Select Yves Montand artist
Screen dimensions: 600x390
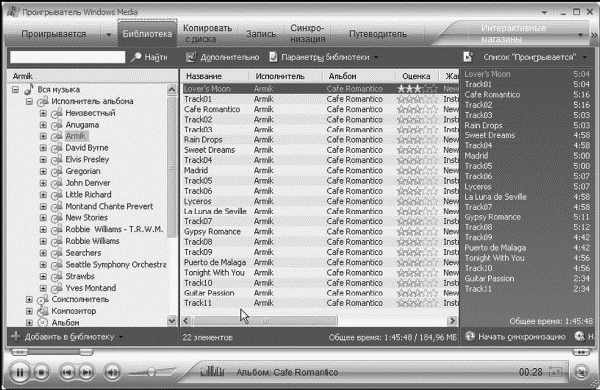click(x=91, y=288)
